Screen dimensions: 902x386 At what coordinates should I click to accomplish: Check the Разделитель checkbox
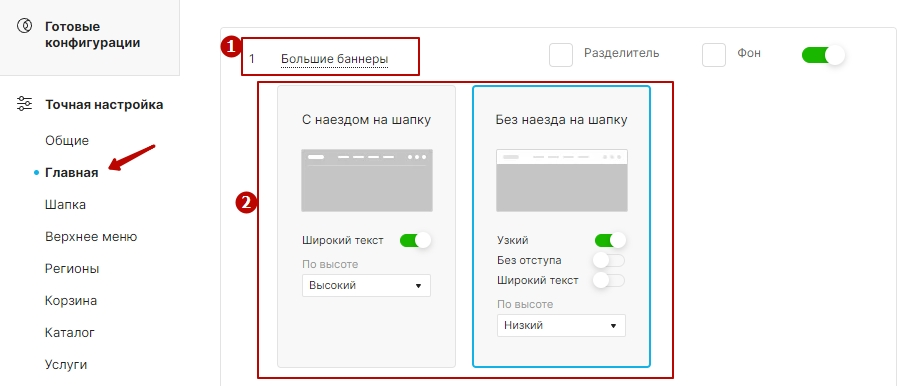point(561,55)
